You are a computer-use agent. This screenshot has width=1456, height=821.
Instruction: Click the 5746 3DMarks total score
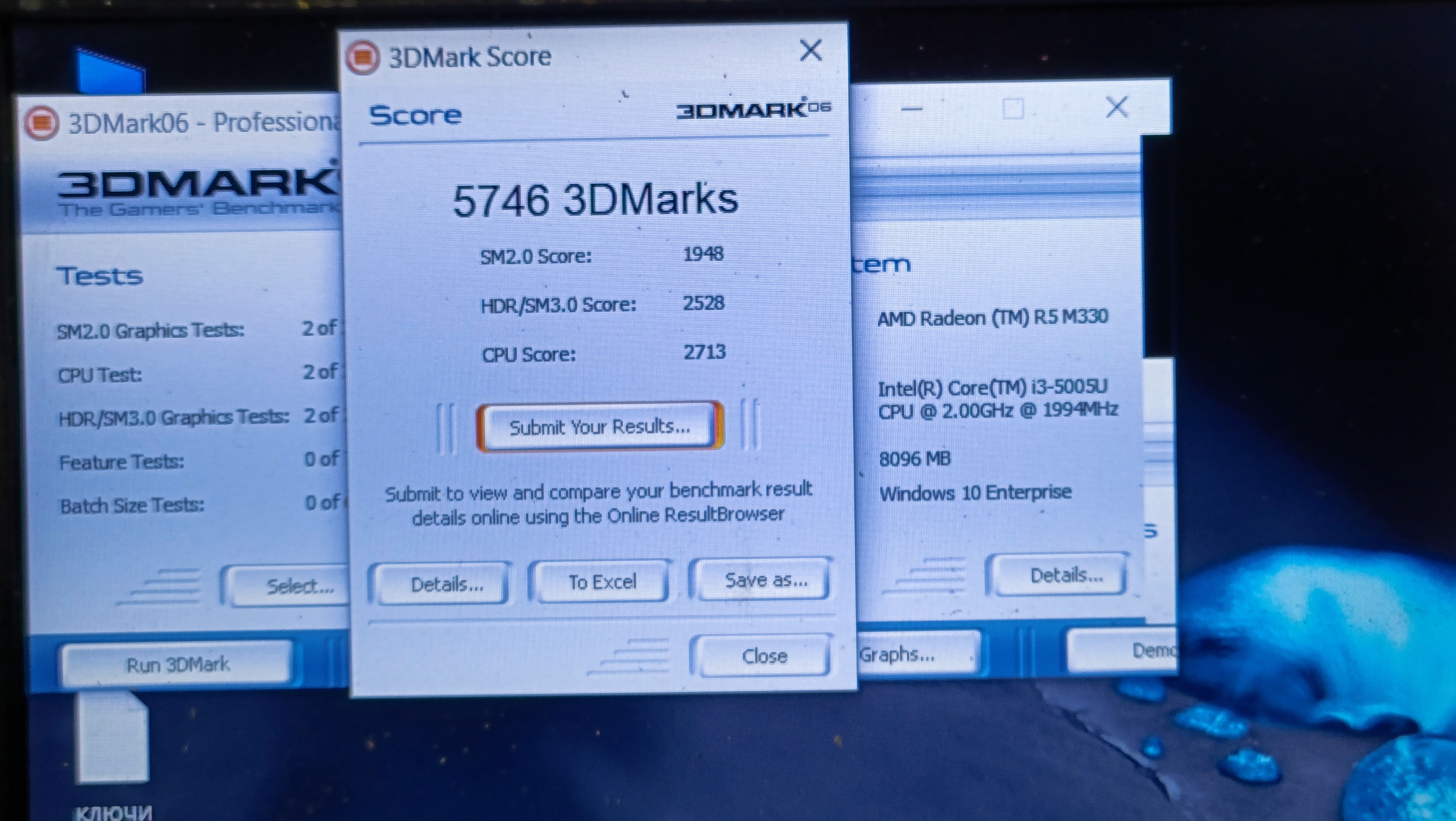click(595, 200)
